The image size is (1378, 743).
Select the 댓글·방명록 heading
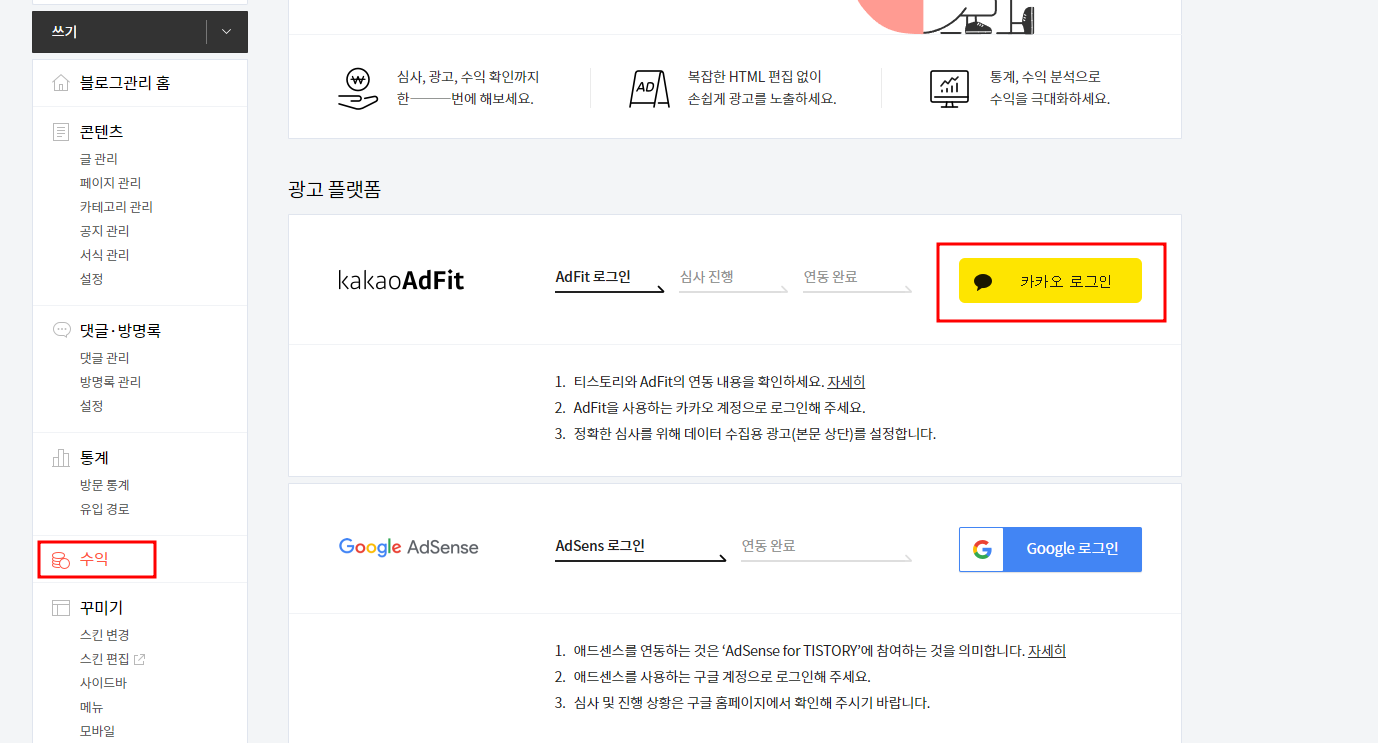pyautogui.click(x=120, y=330)
